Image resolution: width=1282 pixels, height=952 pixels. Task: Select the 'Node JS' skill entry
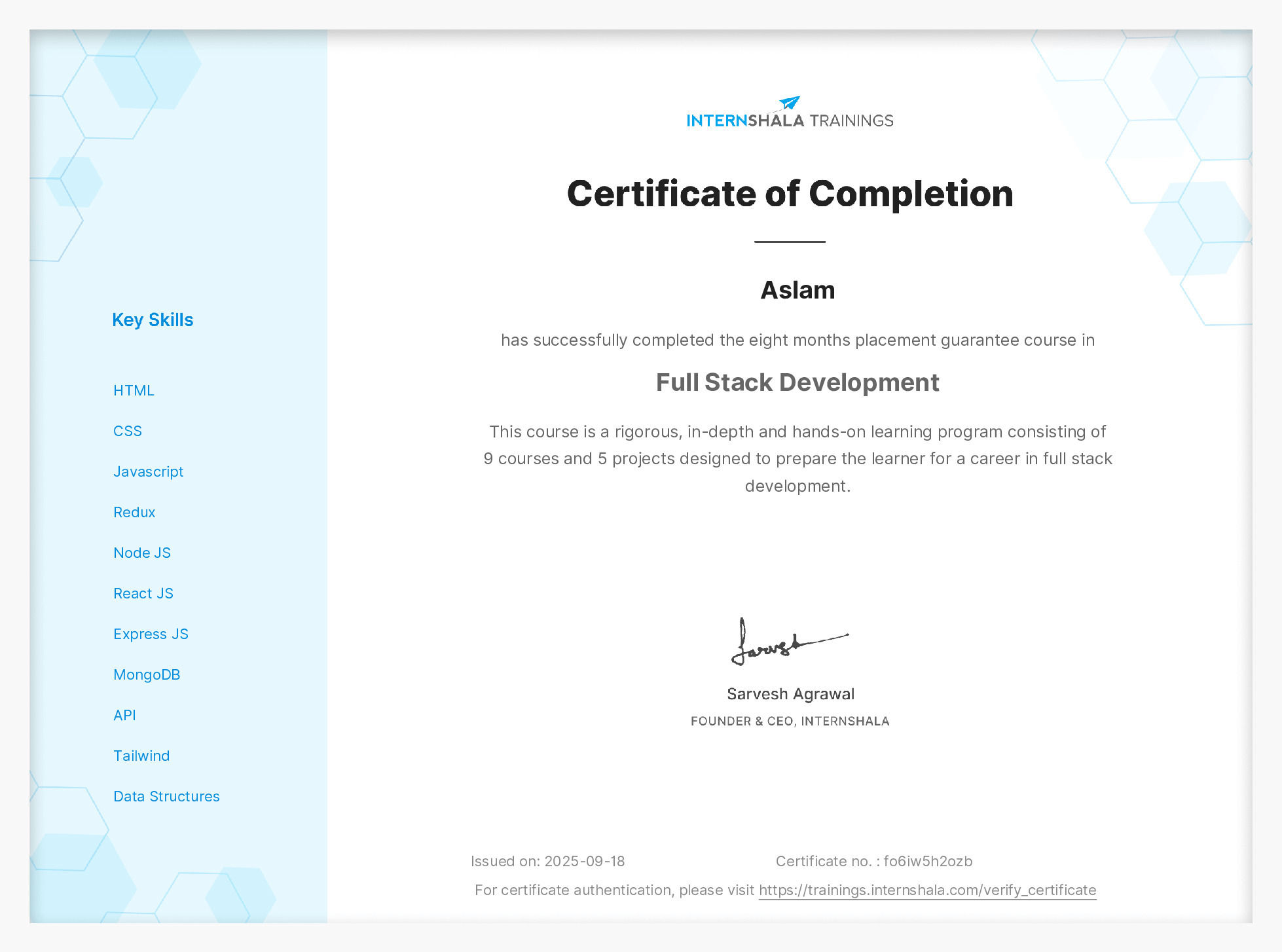pos(142,553)
